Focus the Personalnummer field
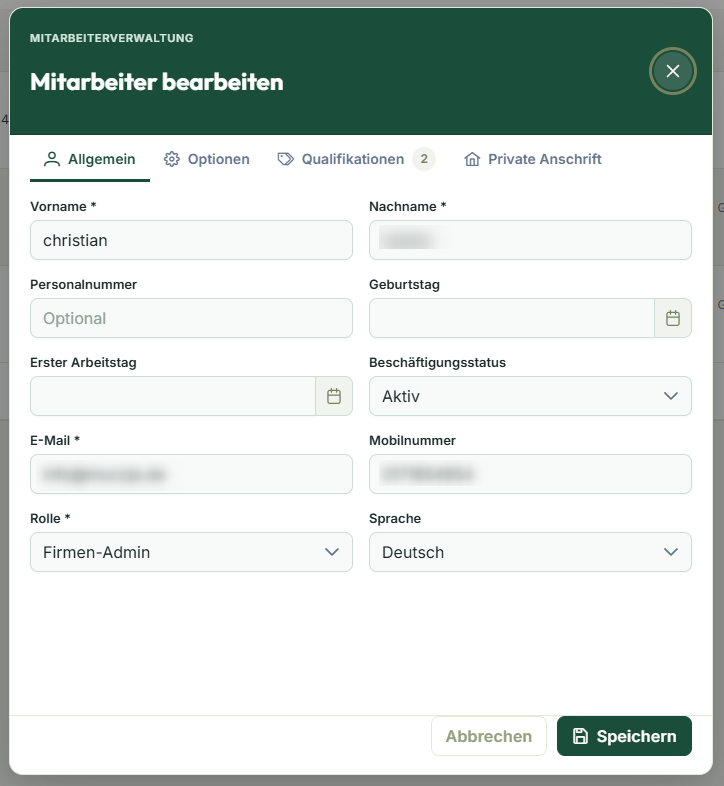Screen dimensions: 724x786 click(x=191, y=318)
